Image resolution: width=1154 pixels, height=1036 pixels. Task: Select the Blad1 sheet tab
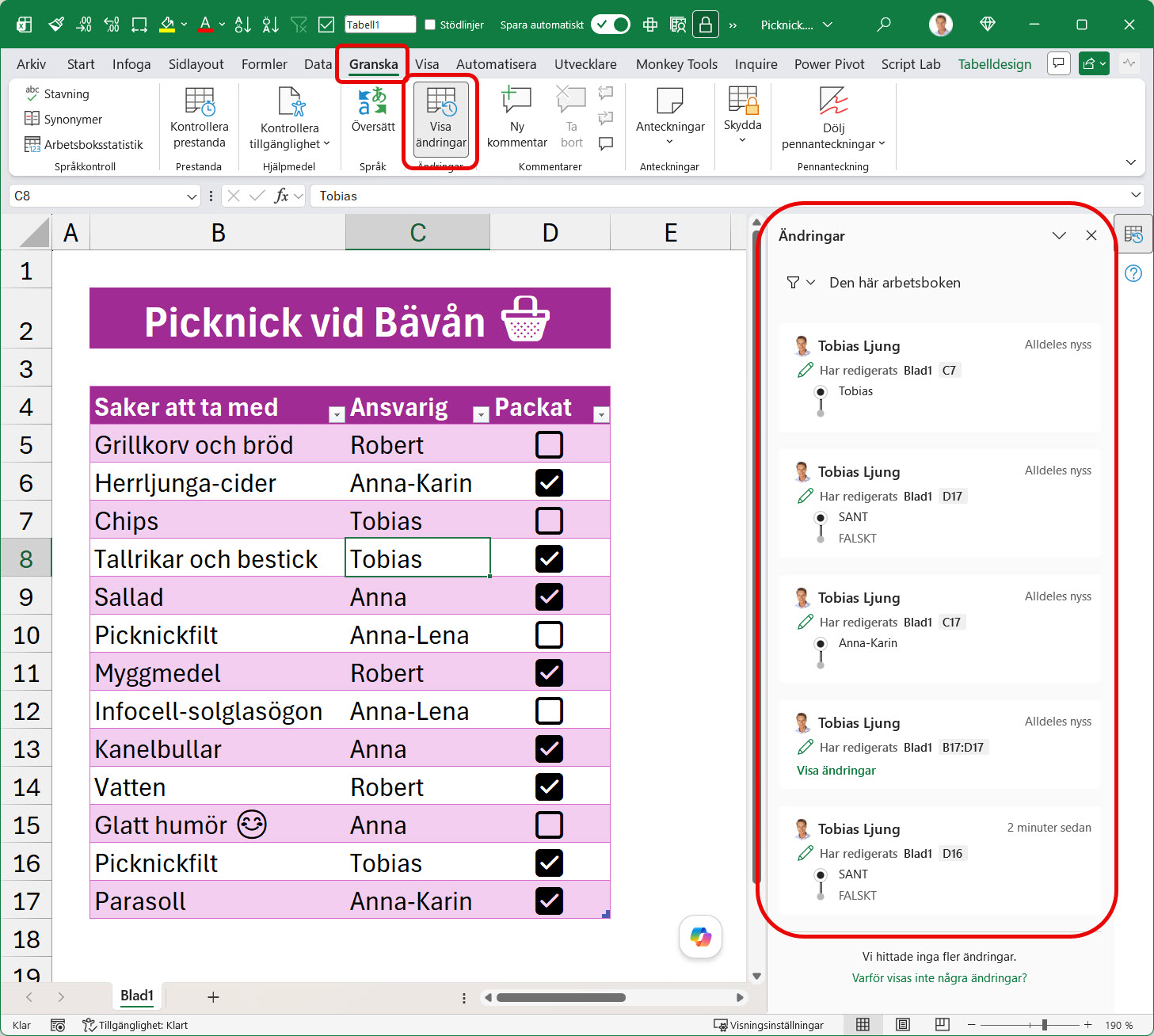pyautogui.click(x=137, y=996)
